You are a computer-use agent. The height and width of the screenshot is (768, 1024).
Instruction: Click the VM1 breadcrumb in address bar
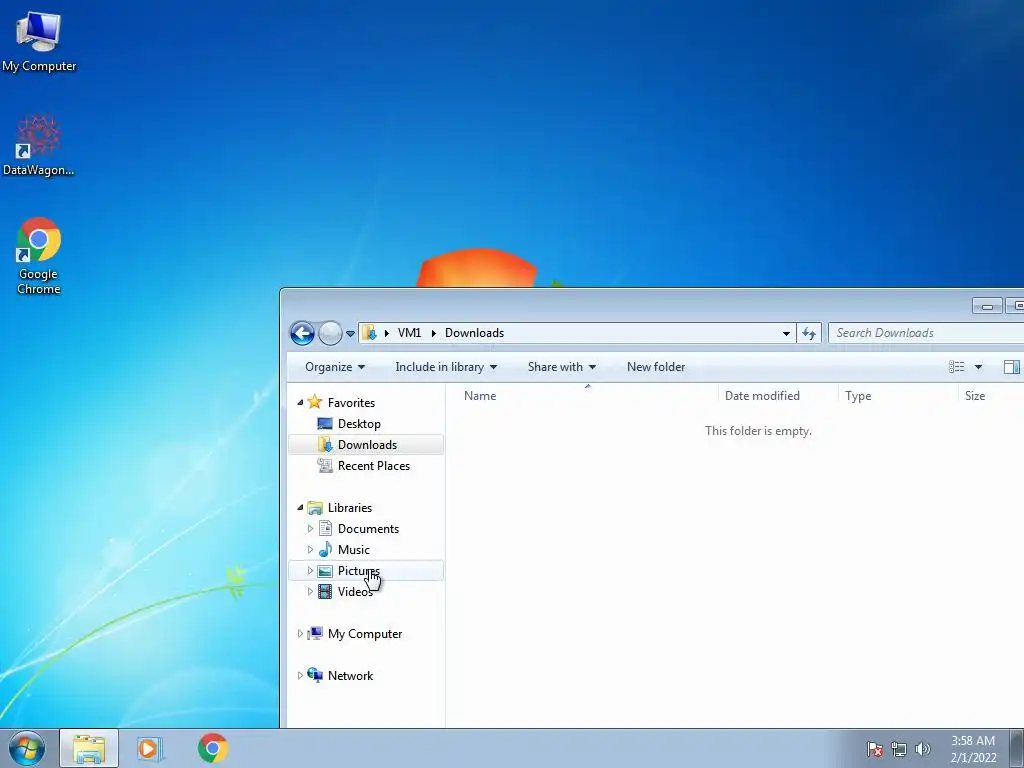click(409, 333)
